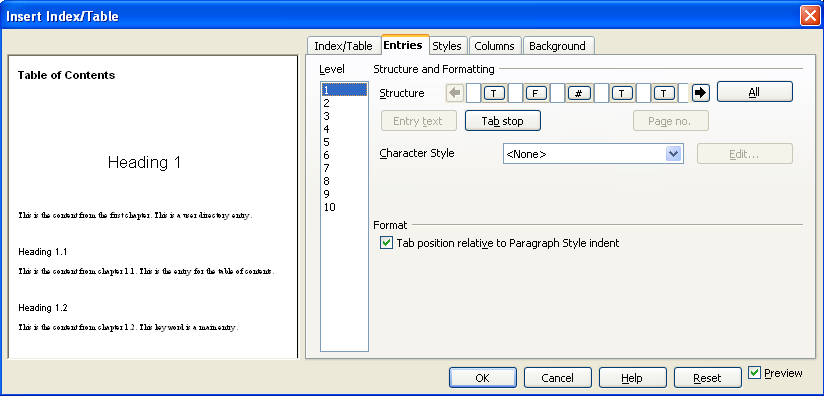Image resolution: width=824 pixels, height=396 pixels.
Task: Select the T token just left of F
Action: click(x=494, y=93)
